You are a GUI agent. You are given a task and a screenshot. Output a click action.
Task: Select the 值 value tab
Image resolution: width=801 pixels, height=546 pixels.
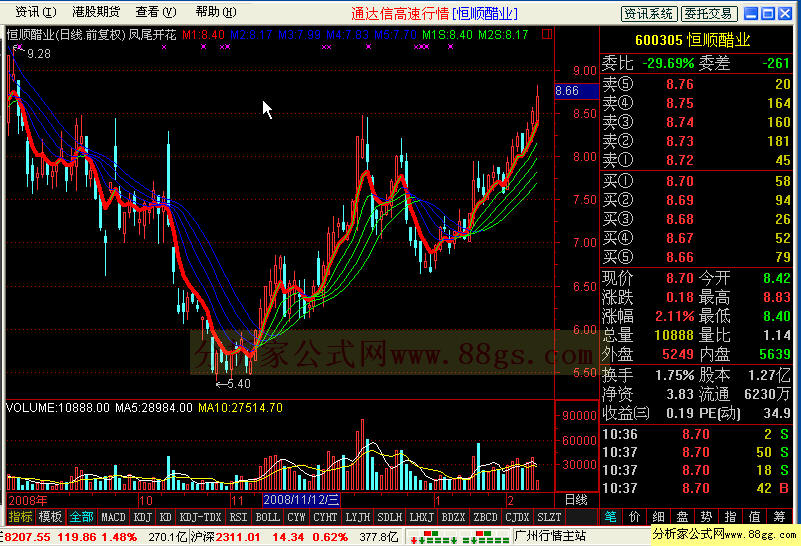coord(755,517)
